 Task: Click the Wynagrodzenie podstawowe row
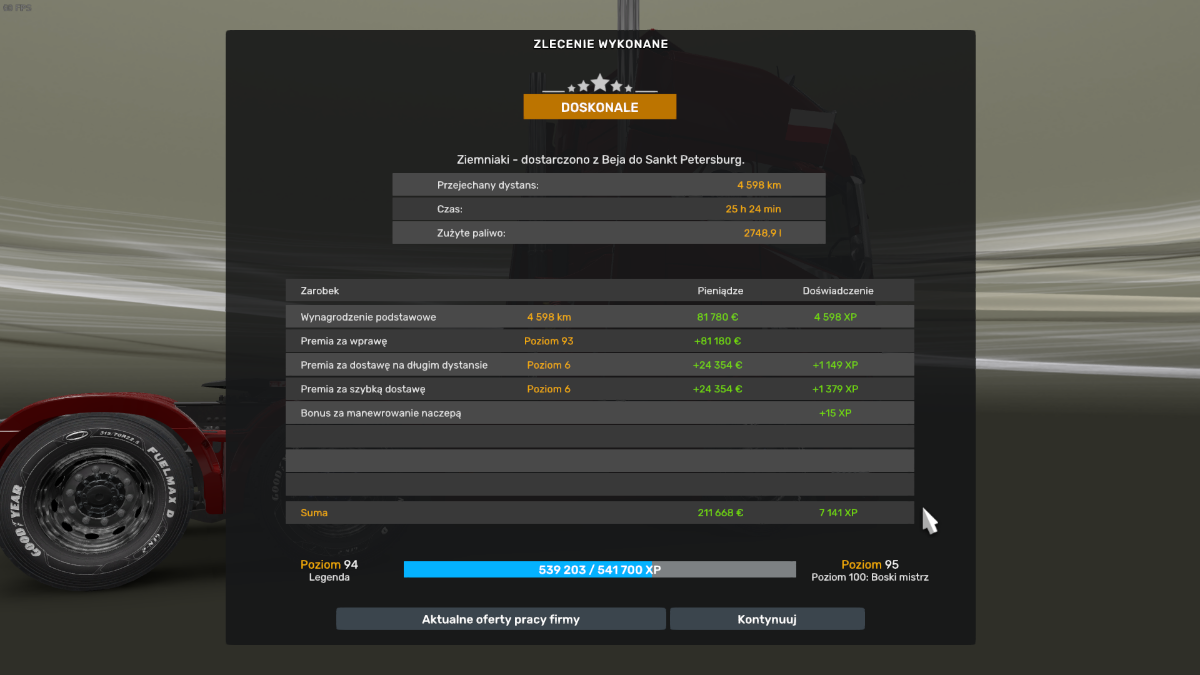599,317
